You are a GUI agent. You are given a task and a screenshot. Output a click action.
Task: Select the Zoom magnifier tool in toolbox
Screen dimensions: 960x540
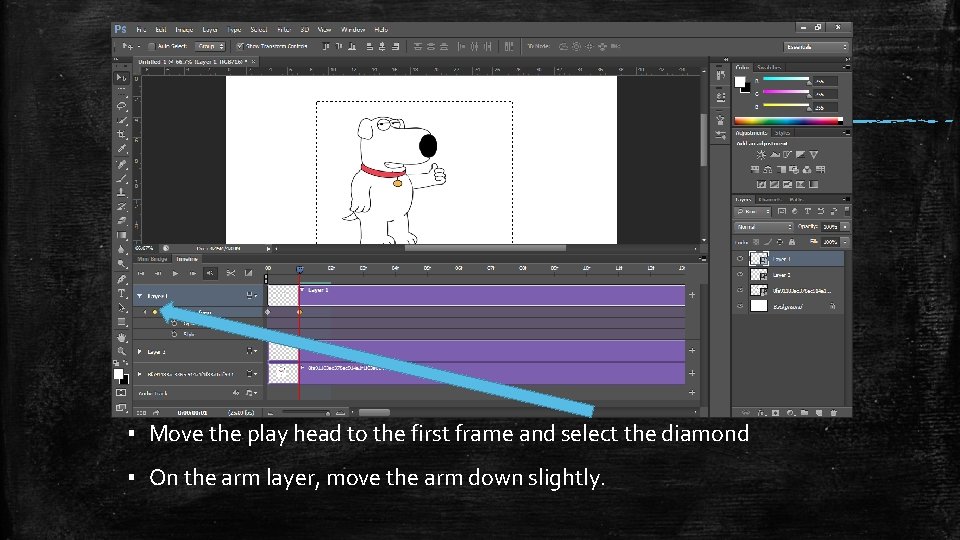[121, 351]
